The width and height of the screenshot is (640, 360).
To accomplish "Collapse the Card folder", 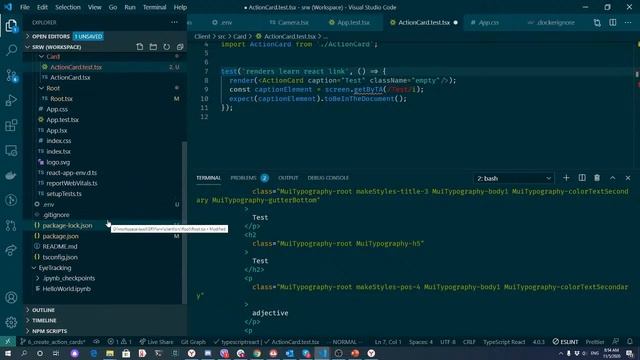I will (x=53, y=56).
